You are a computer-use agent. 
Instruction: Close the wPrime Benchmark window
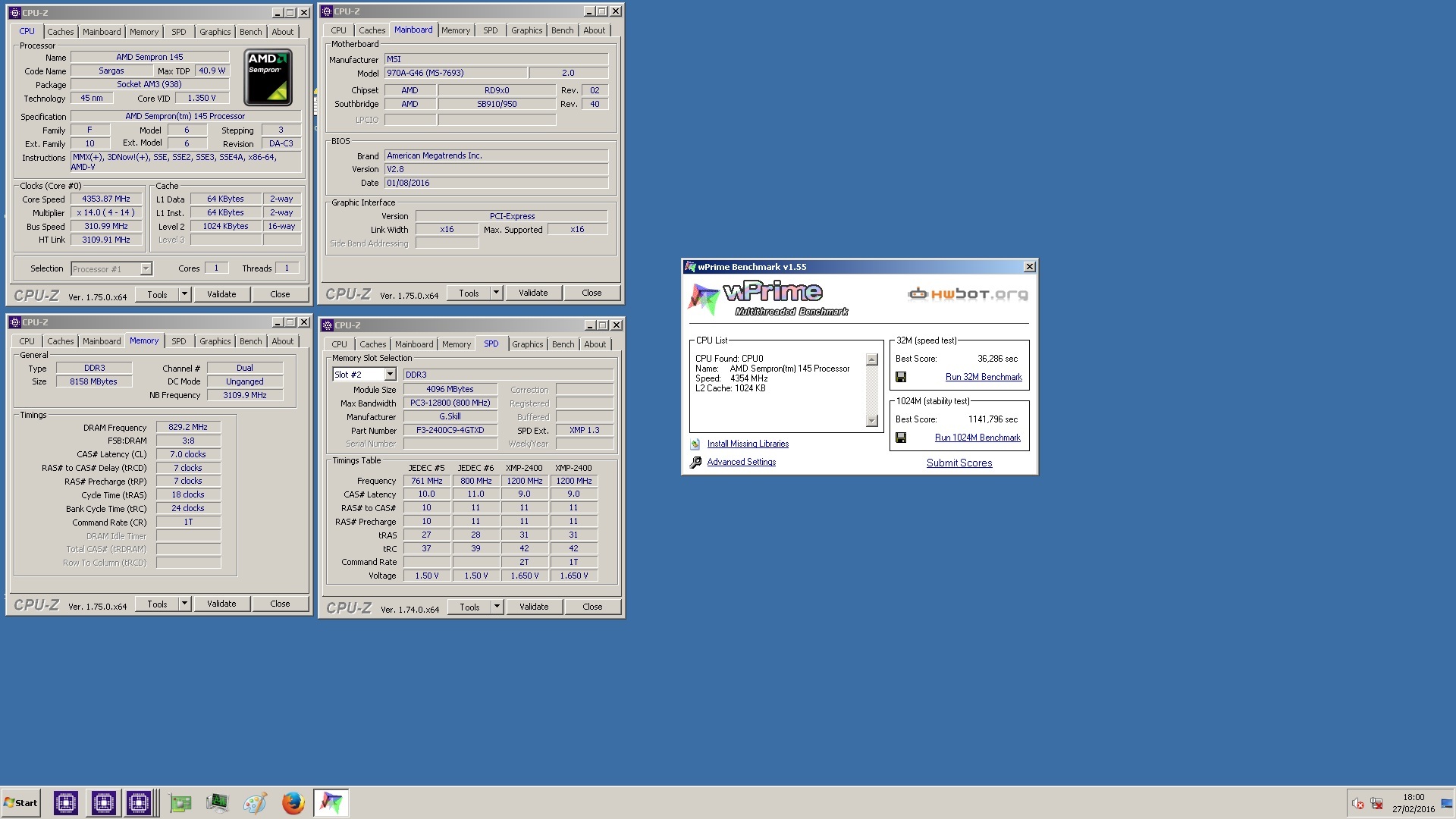point(1029,267)
